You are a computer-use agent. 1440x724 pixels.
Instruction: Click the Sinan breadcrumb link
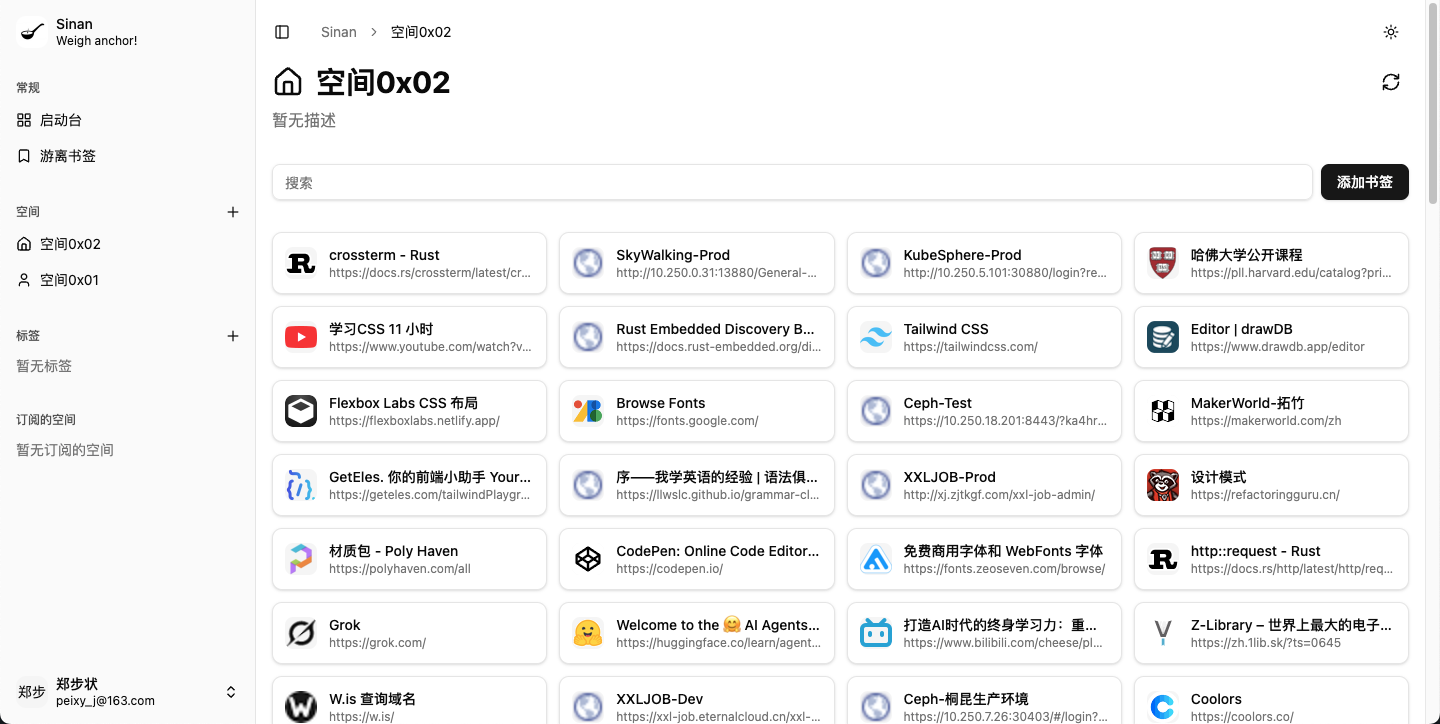(x=339, y=32)
